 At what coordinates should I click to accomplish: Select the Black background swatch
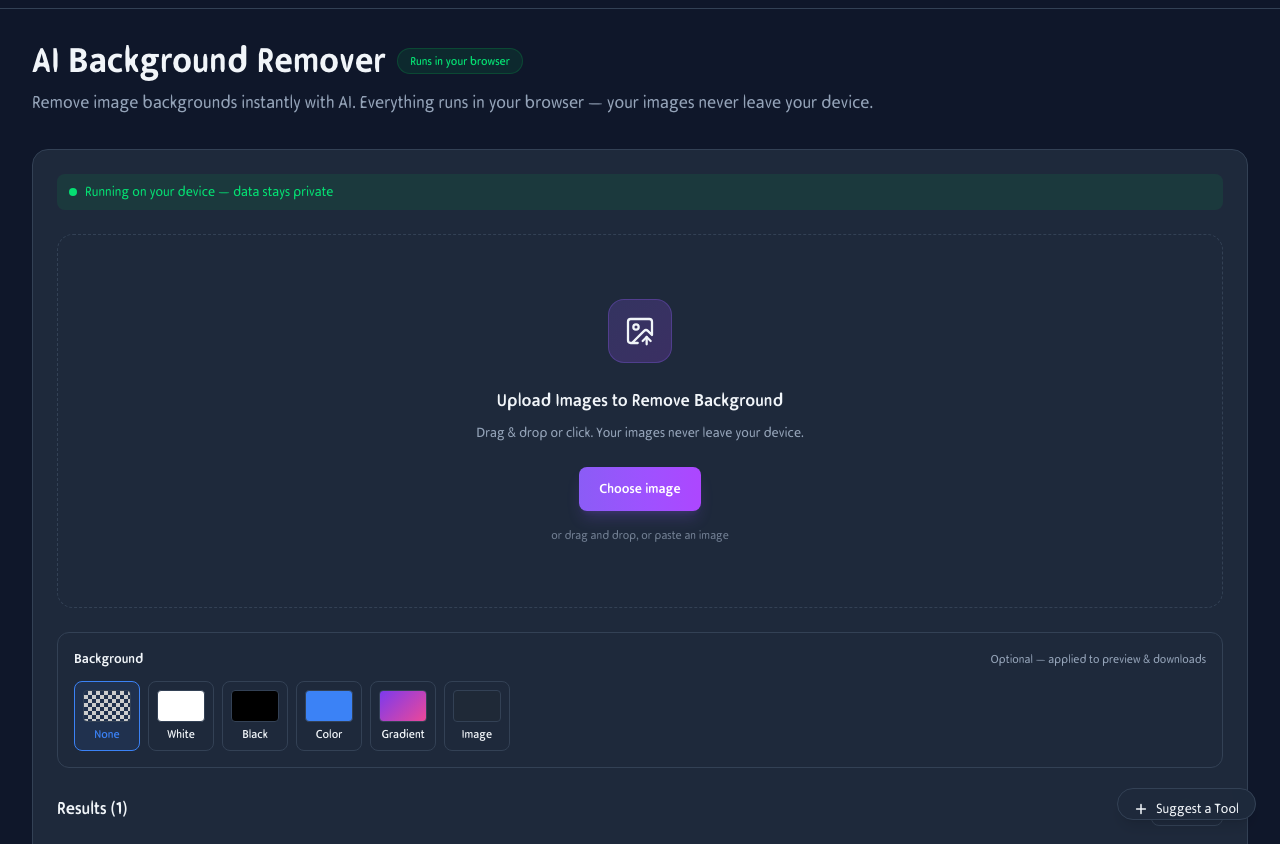click(x=255, y=716)
